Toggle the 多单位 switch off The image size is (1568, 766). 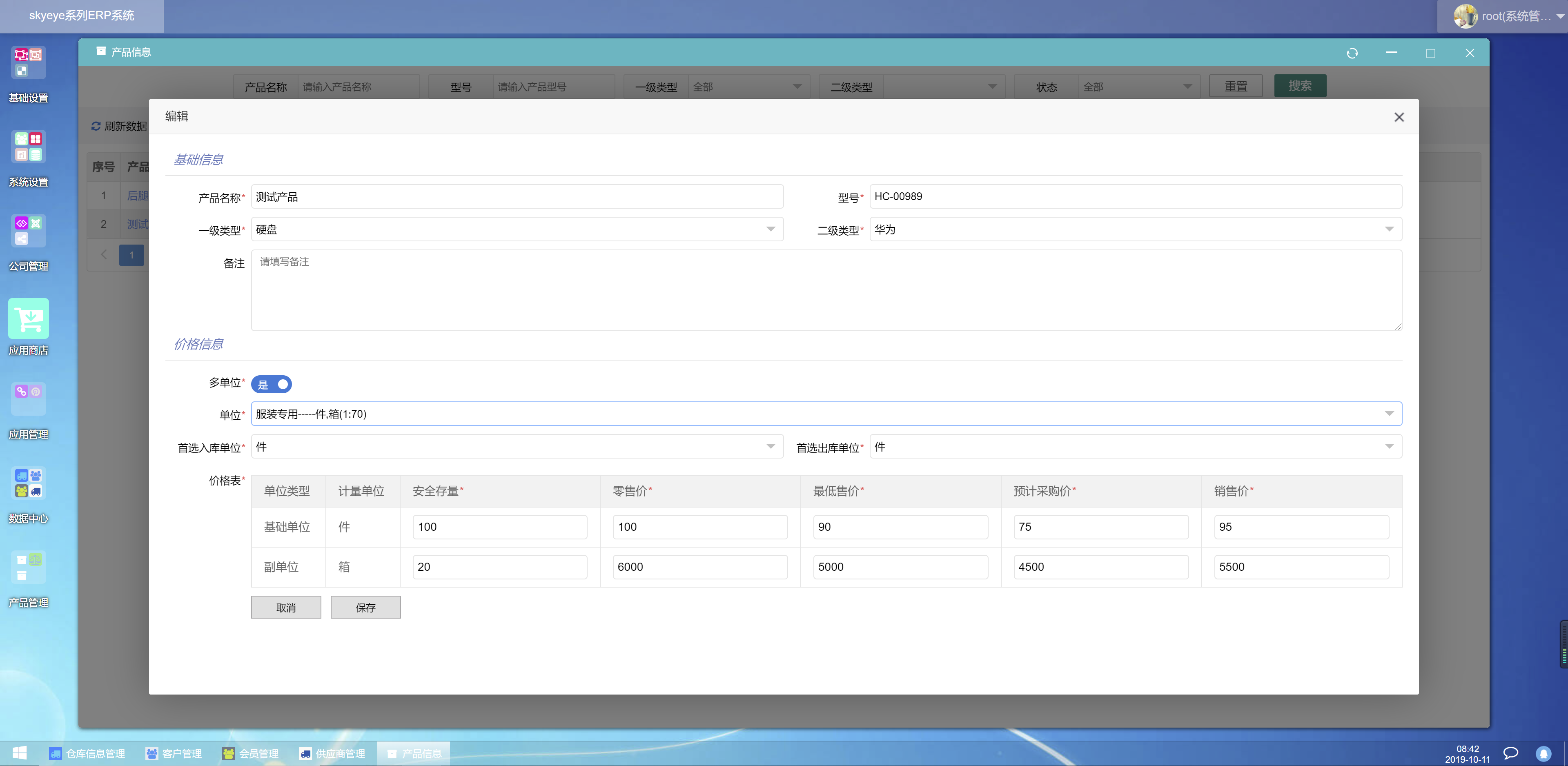272,385
